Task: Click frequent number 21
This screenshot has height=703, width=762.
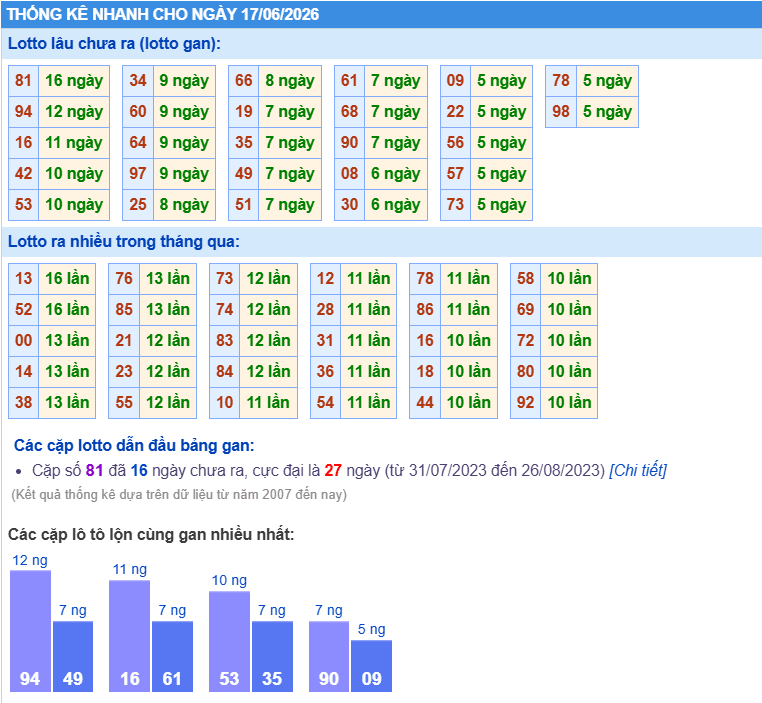Action: (124, 341)
